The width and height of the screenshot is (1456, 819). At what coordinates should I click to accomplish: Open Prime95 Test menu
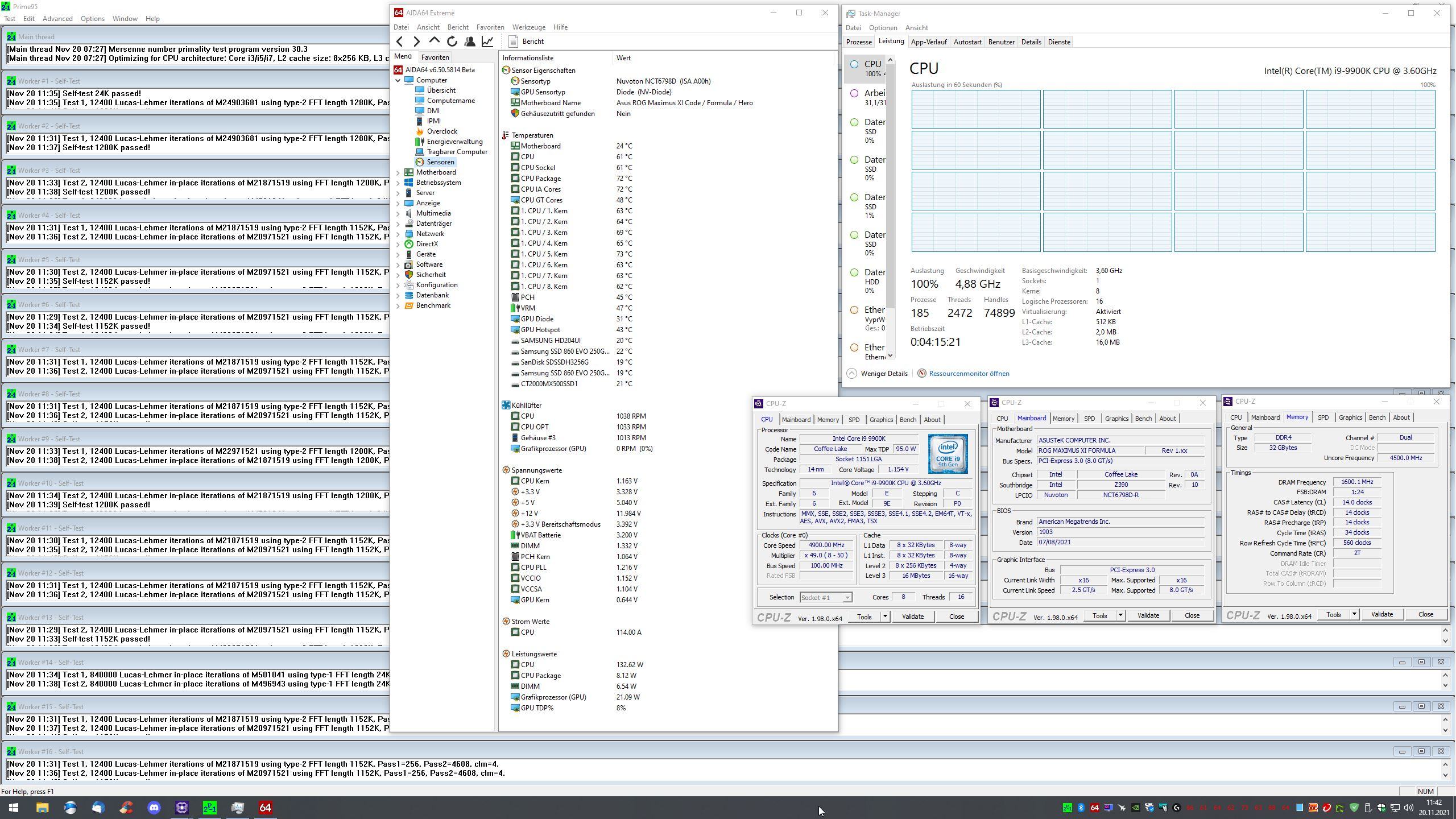pyautogui.click(x=10, y=18)
